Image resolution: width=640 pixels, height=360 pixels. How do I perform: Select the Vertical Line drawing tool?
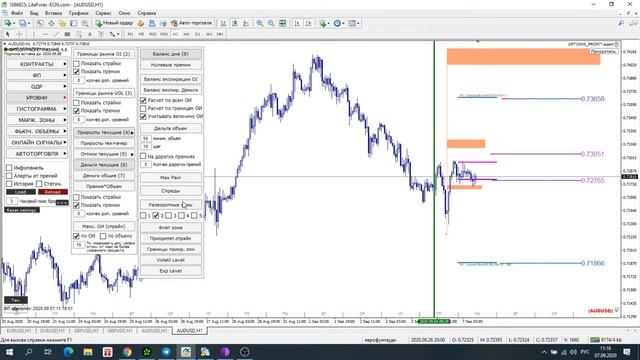33,34
